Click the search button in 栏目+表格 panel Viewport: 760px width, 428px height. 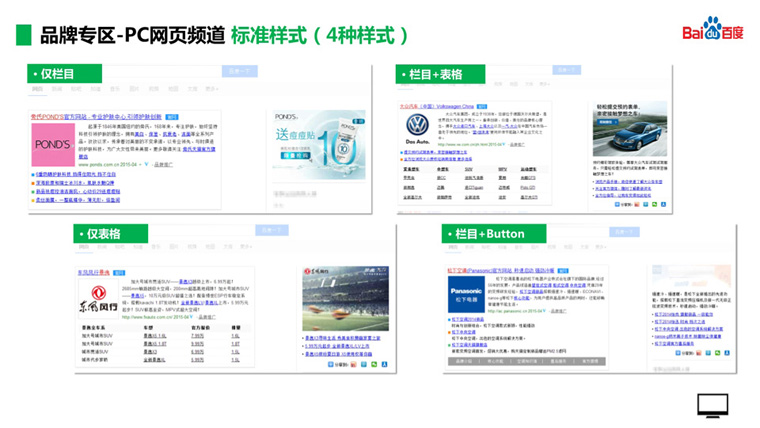click(567, 70)
